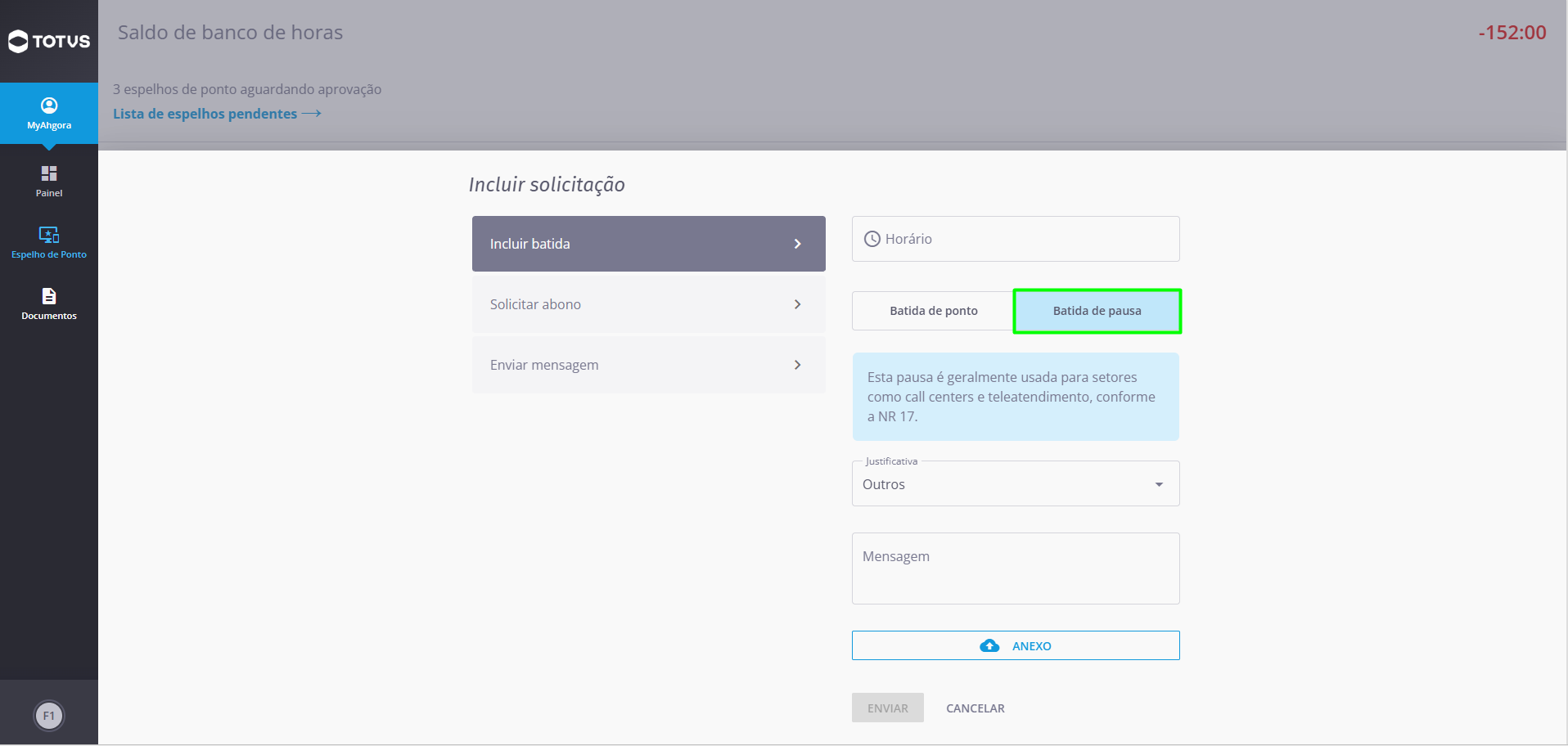Select Solicitar abono menu item
Viewport: 1568px width, 746px height.
[x=649, y=304]
